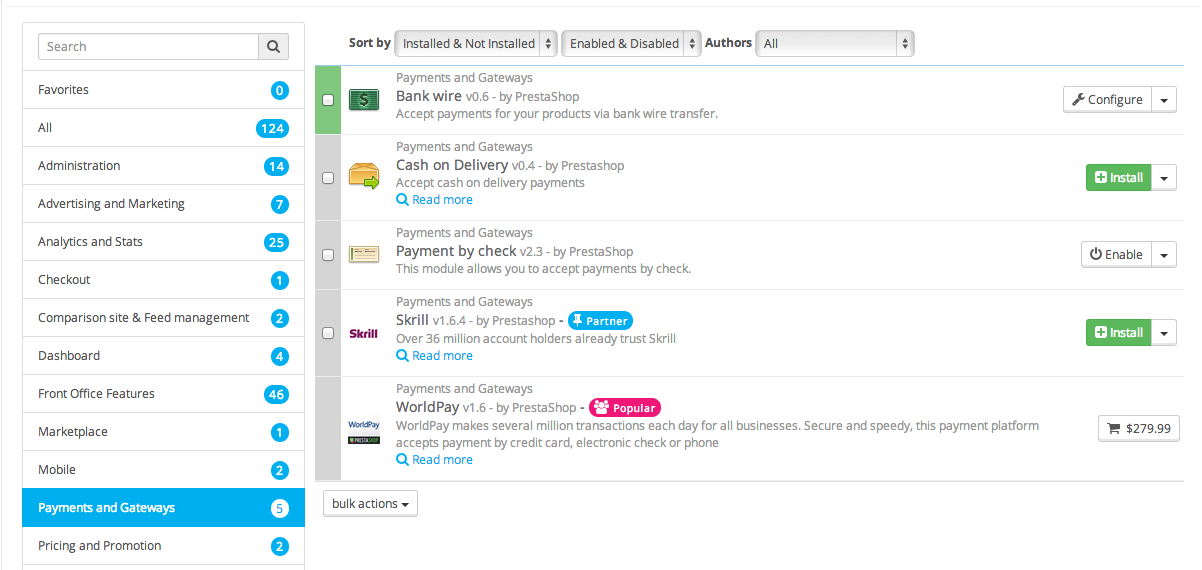Open Analytics and Stats category
Image resolution: width=1202 pixels, height=570 pixels.
pos(163,242)
